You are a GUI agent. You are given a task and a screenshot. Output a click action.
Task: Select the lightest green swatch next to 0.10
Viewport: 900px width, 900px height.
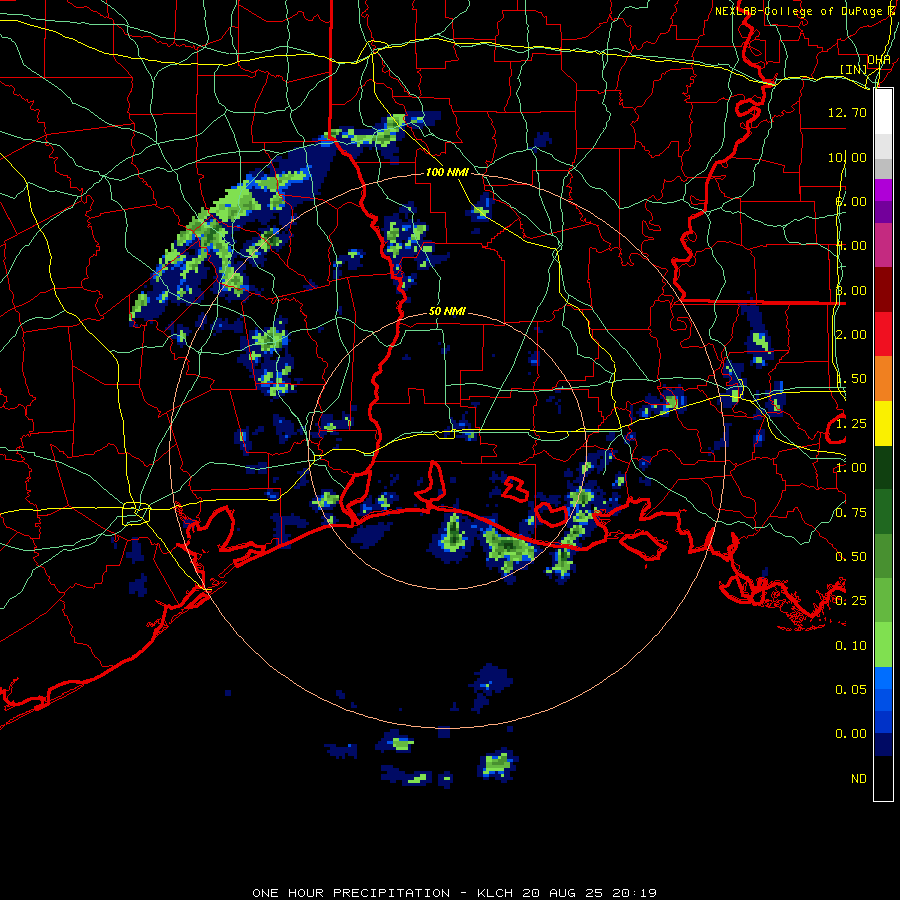click(883, 645)
